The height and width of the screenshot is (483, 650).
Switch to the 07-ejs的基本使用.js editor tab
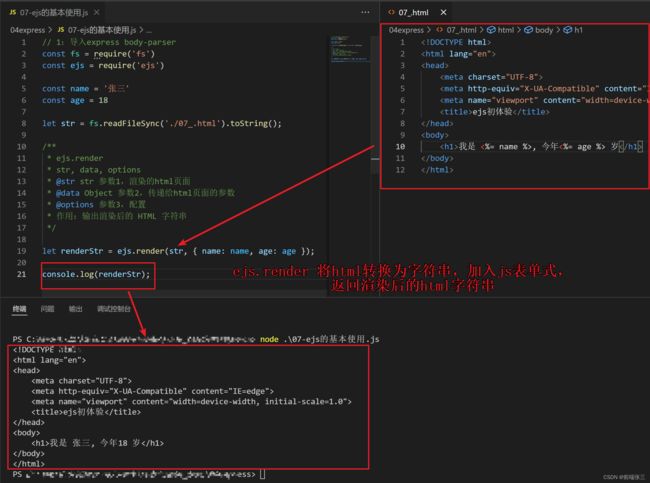pyautogui.click(x=54, y=12)
